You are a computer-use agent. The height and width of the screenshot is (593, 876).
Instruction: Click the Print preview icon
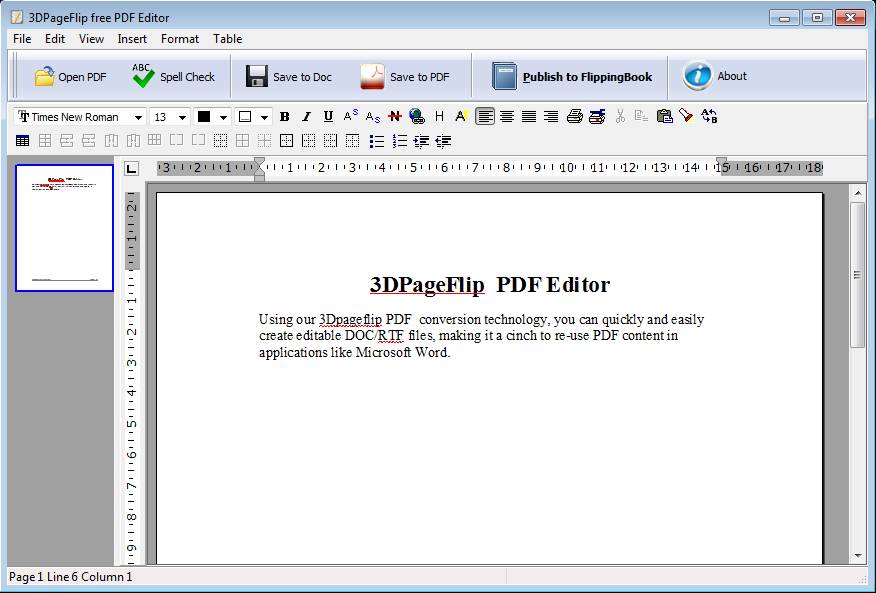tap(597, 117)
